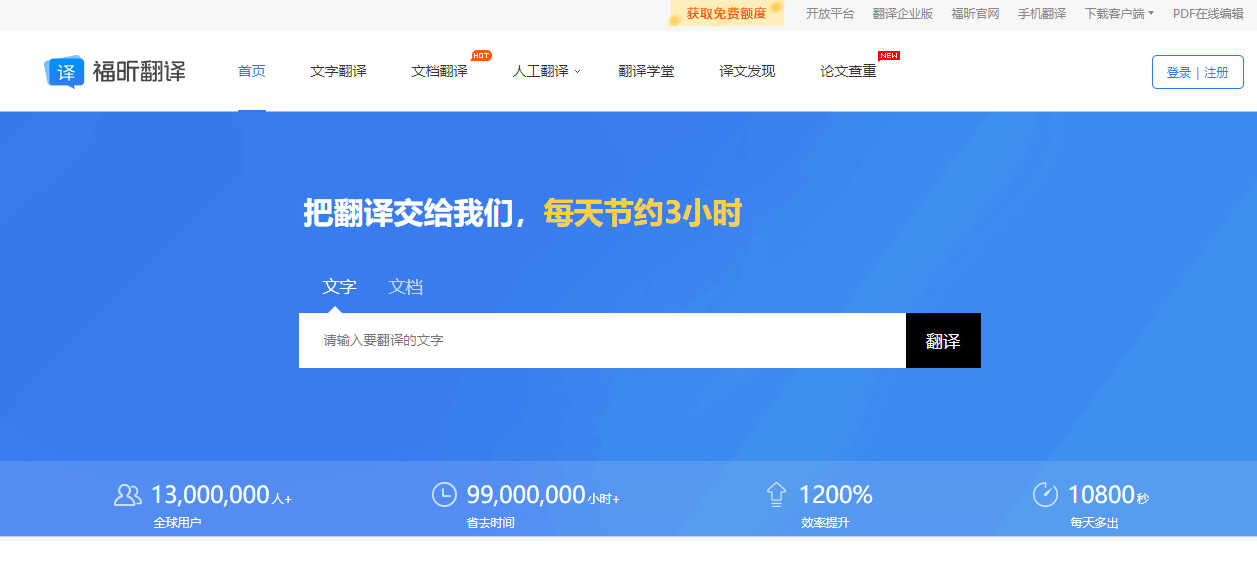
Task: Click the 省去时间 label
Action: tap(491, 523)
